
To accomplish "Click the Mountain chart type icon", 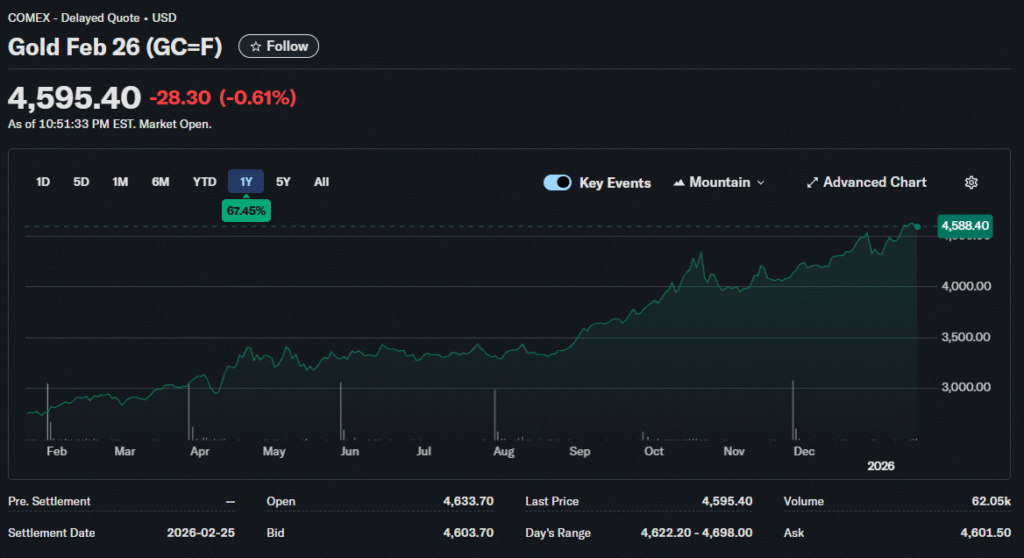I will pyautogui.click(x=679, y=183).
